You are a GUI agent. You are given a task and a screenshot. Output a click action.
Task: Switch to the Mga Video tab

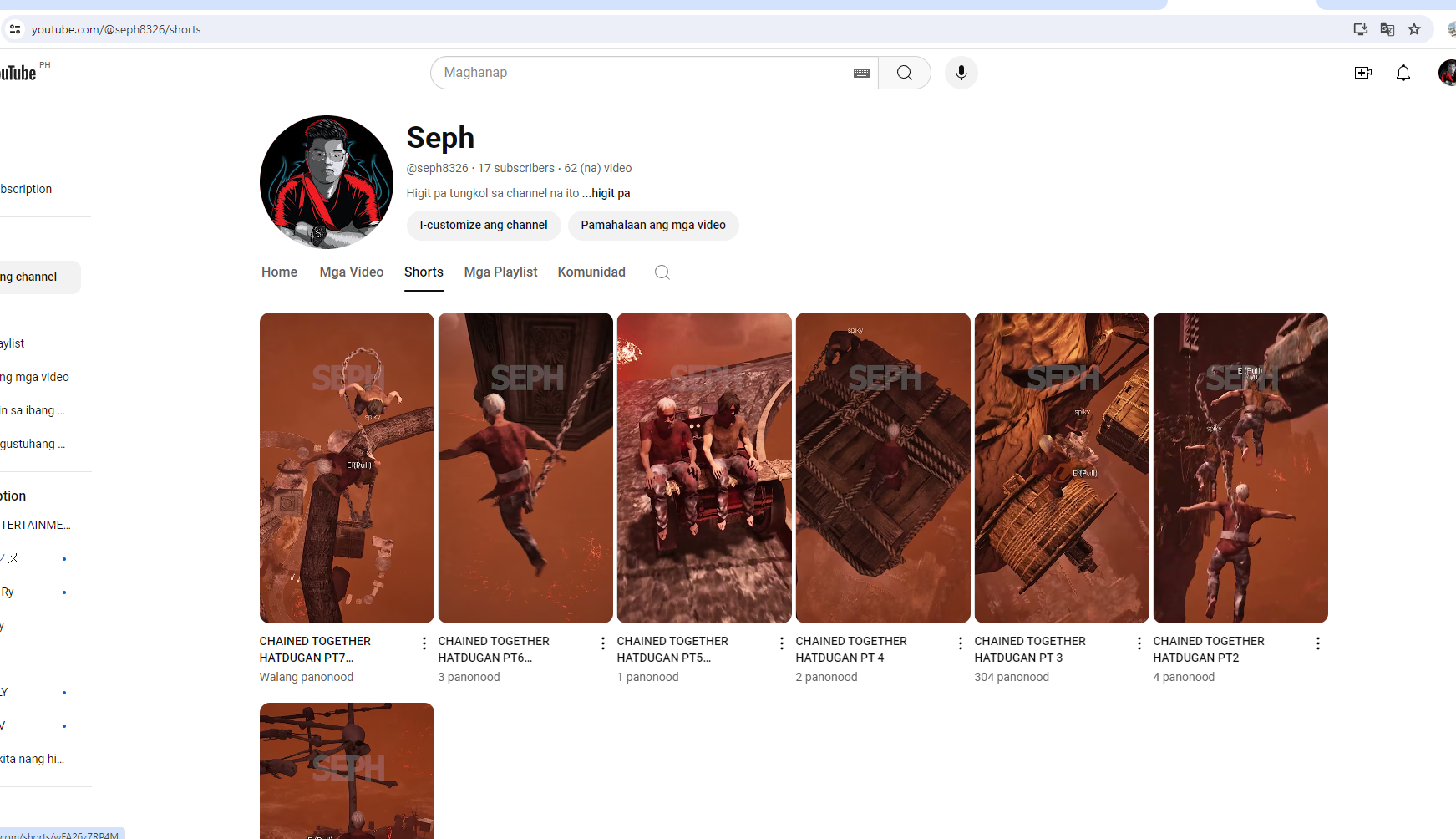[x=352, y=272]
